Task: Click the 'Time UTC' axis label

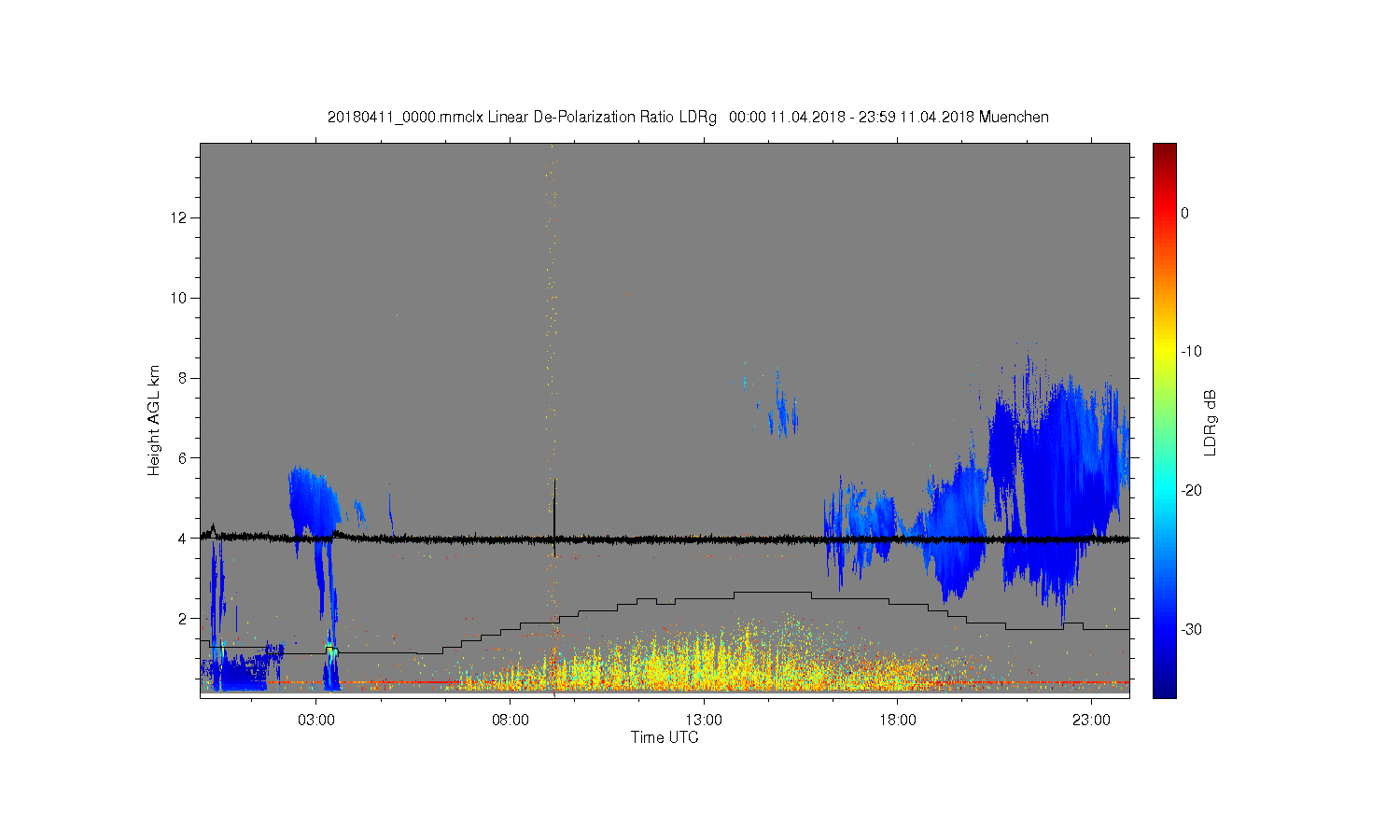Action: point(665,737)
